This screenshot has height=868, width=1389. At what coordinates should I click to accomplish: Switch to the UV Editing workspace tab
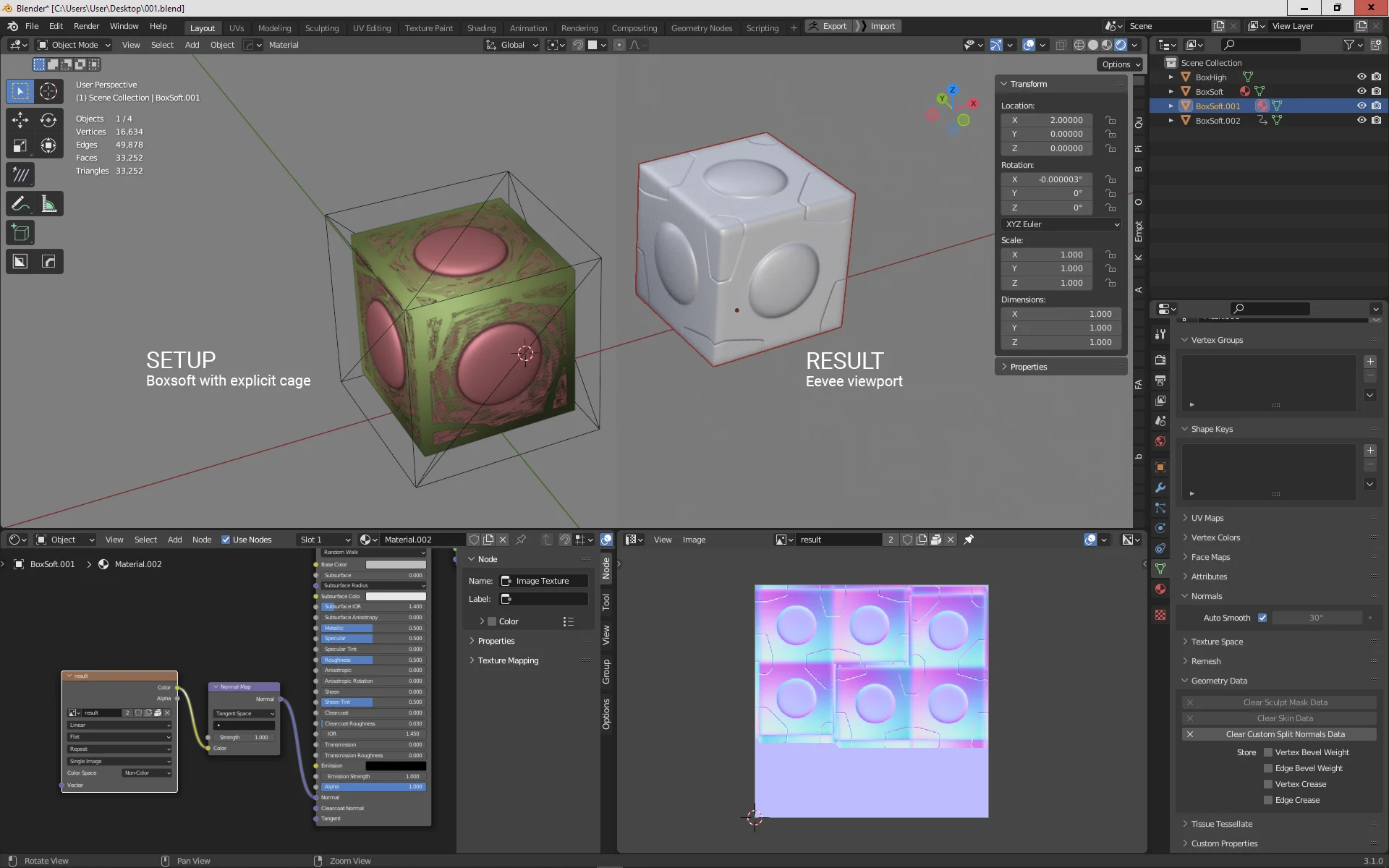372,28
